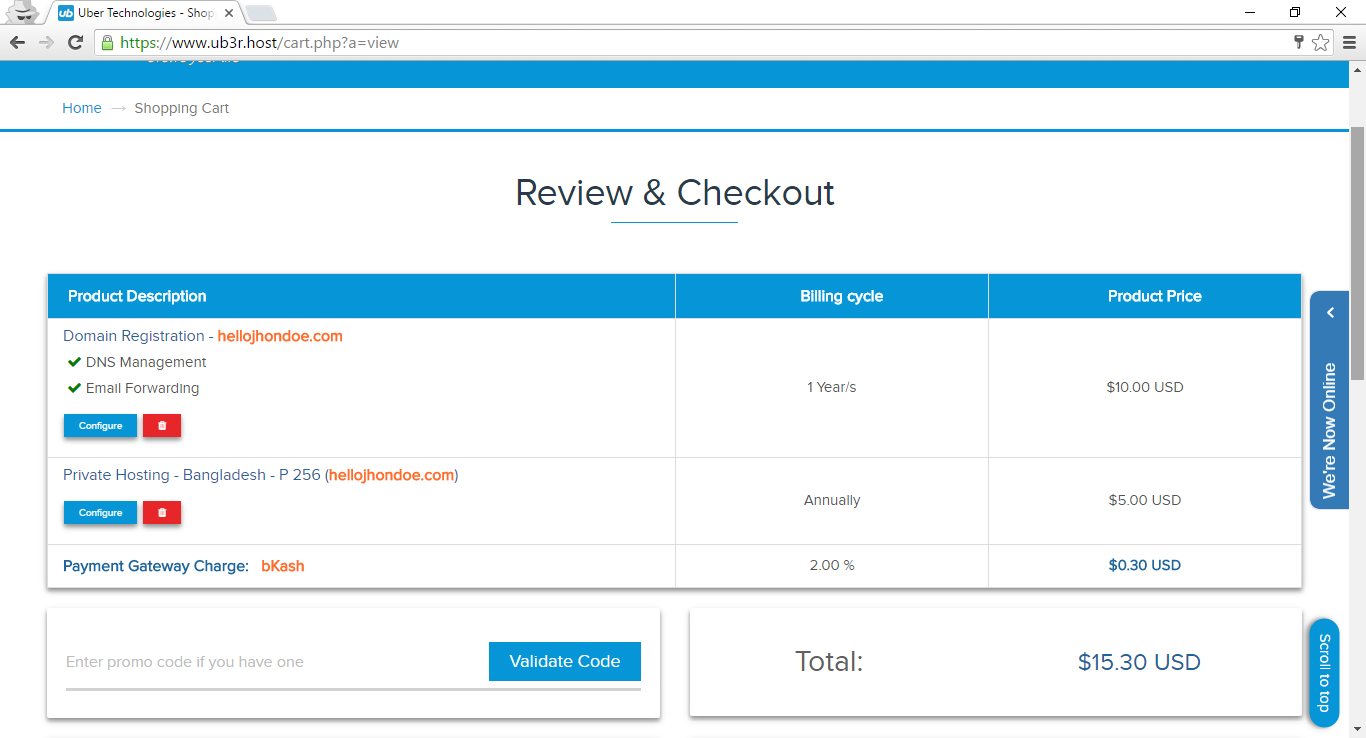The height and width of the screenshot is (738, 1366).
Task: Click the page vertical scrollbar thumb
Action: pos(1357,253)
